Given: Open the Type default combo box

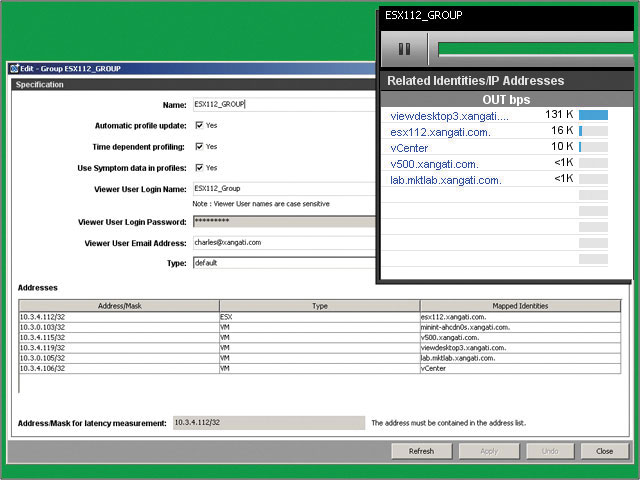Looking at the screenshot, I should (x=284, y=263).
